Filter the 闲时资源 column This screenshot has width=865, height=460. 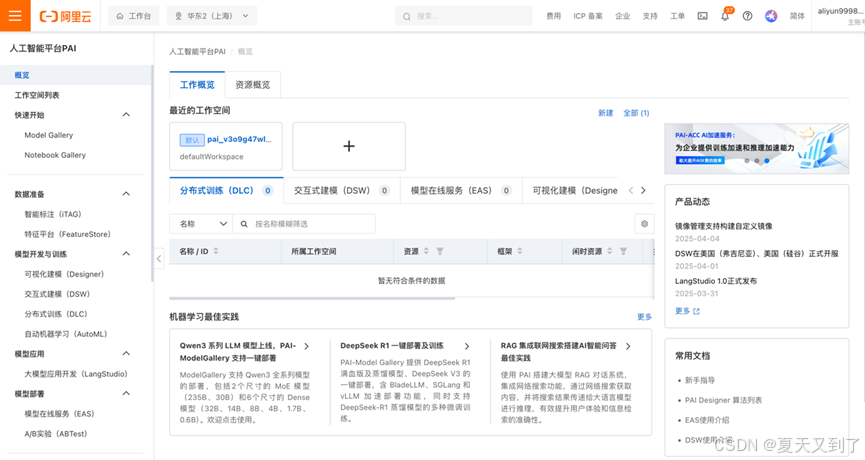click(x=623, y=251)
